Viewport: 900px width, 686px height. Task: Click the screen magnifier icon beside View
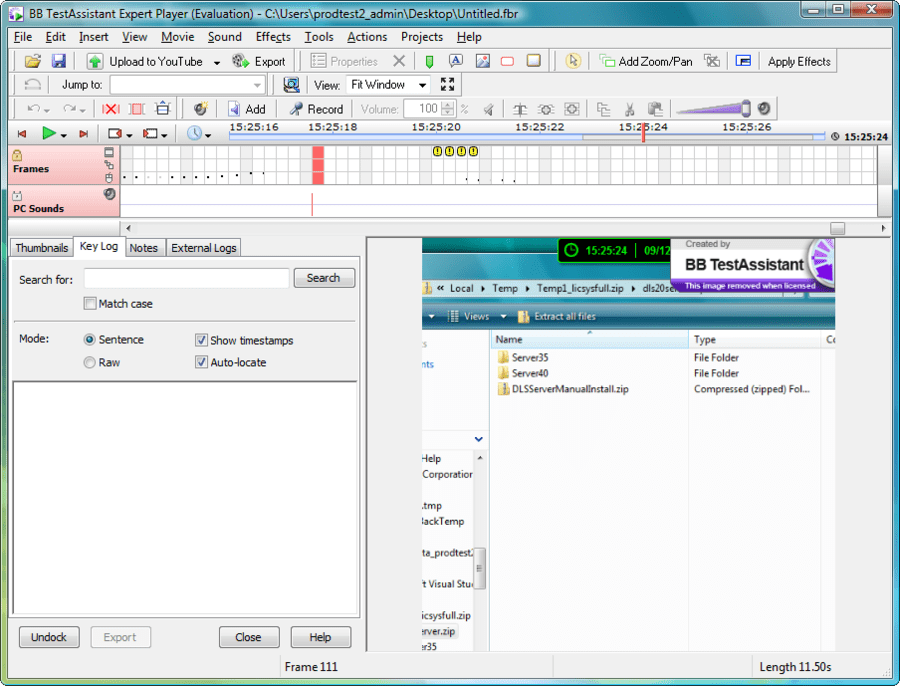coord(292,84)
